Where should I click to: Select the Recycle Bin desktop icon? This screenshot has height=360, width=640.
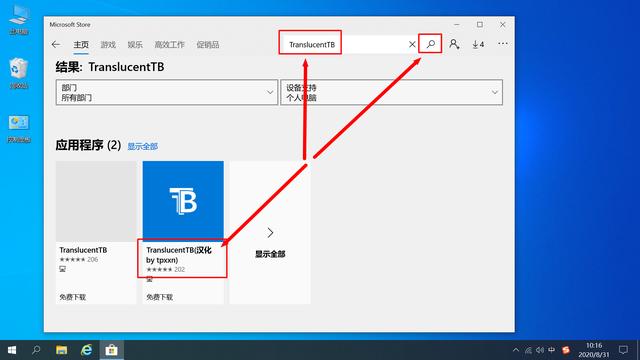coord(19,73)
